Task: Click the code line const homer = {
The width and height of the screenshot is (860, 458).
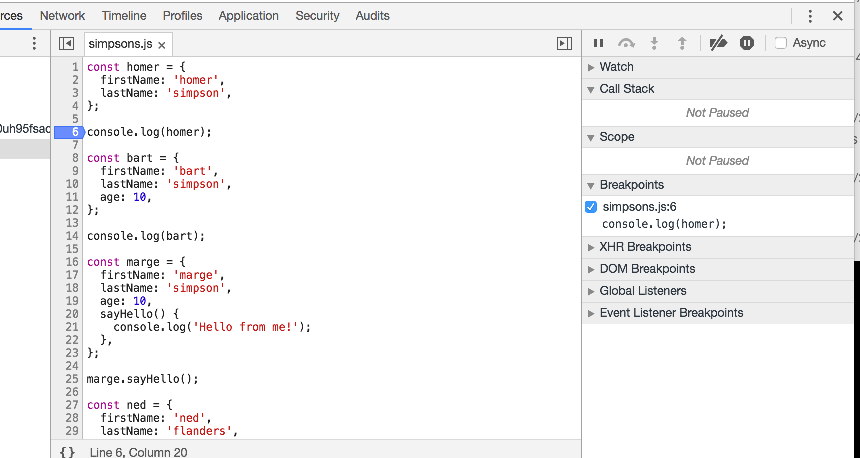Action: [136, 67]
